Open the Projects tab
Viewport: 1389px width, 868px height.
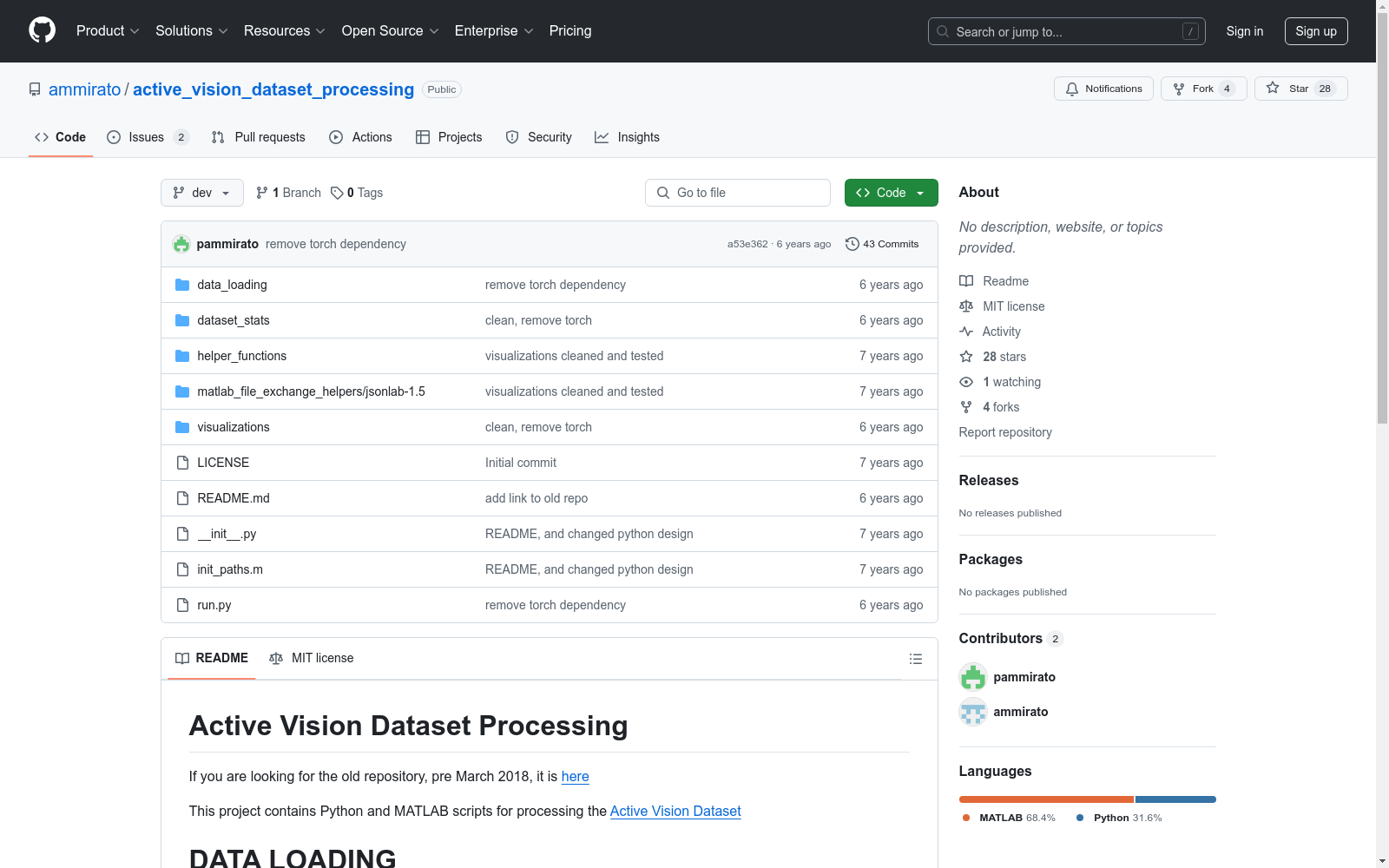(449, 137)
